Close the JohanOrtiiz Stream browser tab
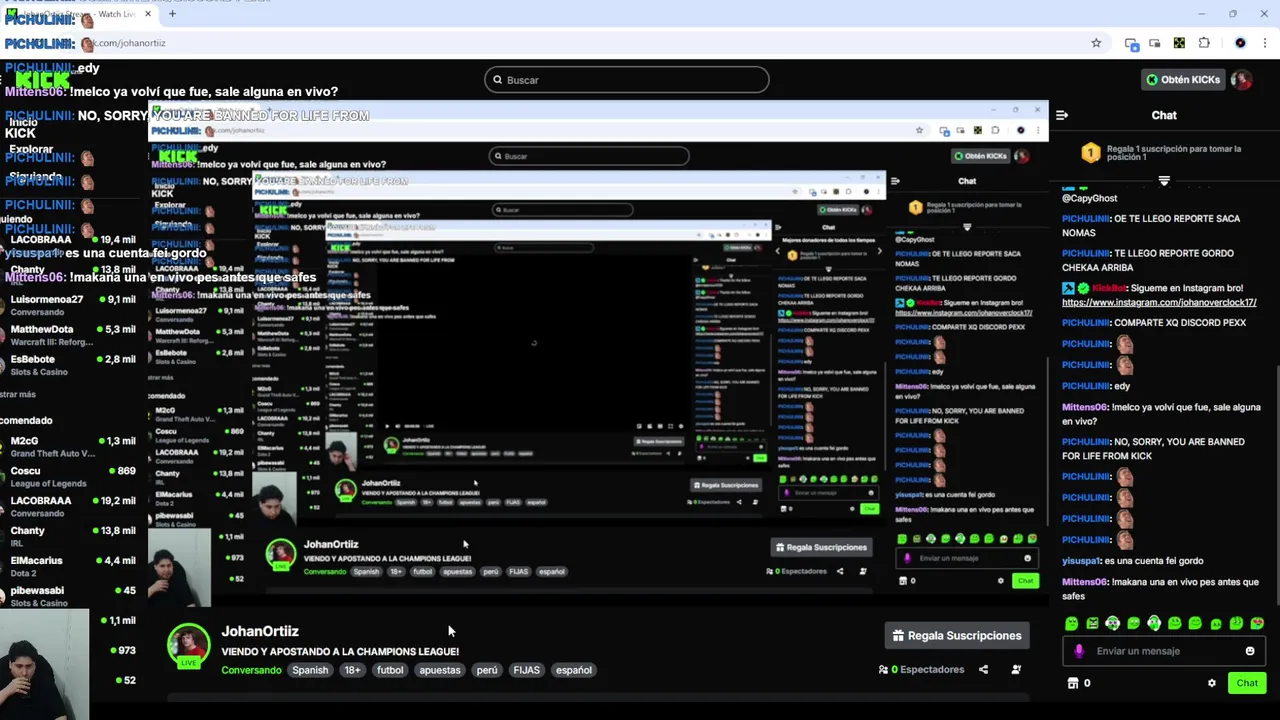Viewport: 1280px width, 720px height. coord(148,14)
